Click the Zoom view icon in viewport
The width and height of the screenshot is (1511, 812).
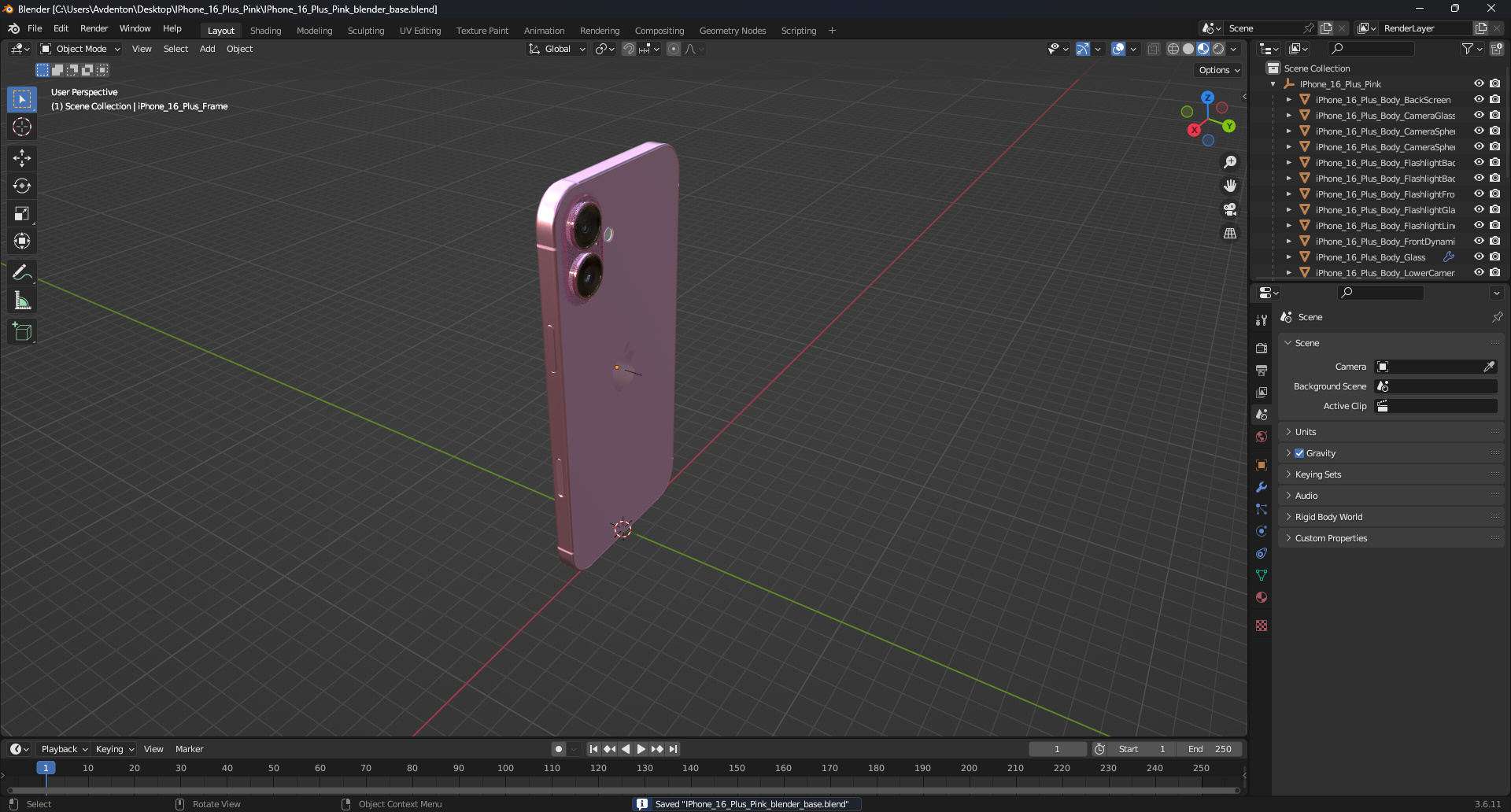(x=1230, y=162)
